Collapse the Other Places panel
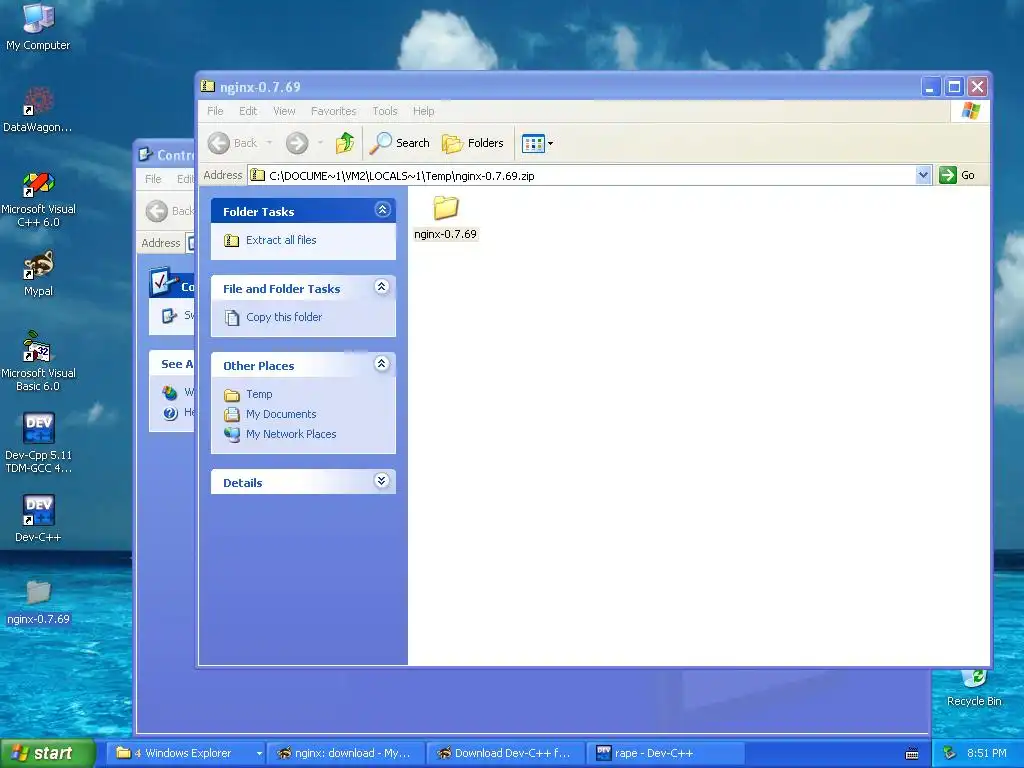 tap(382, 364)
